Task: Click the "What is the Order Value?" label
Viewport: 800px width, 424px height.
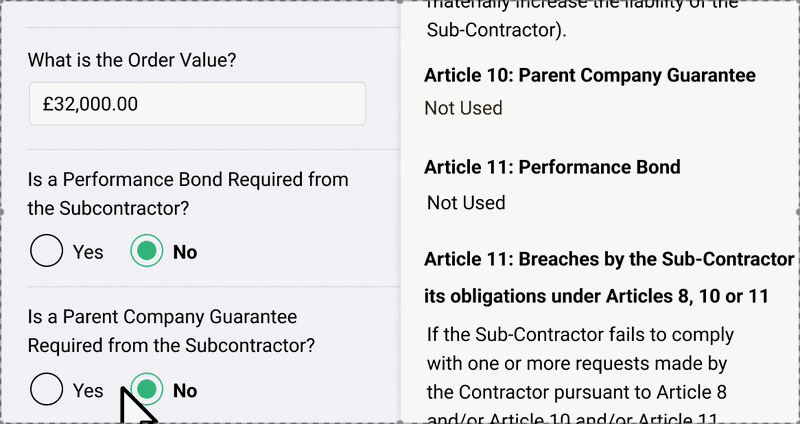Action: click(132, 60)
